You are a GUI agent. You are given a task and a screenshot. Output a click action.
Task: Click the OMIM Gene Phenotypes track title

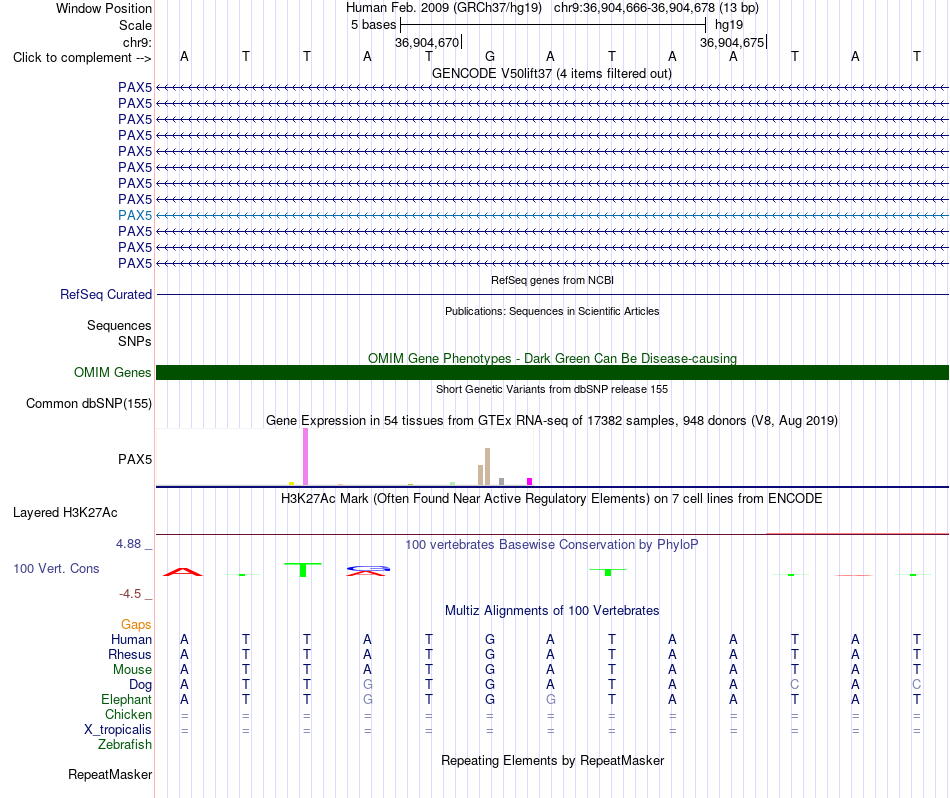coord(552,358)
